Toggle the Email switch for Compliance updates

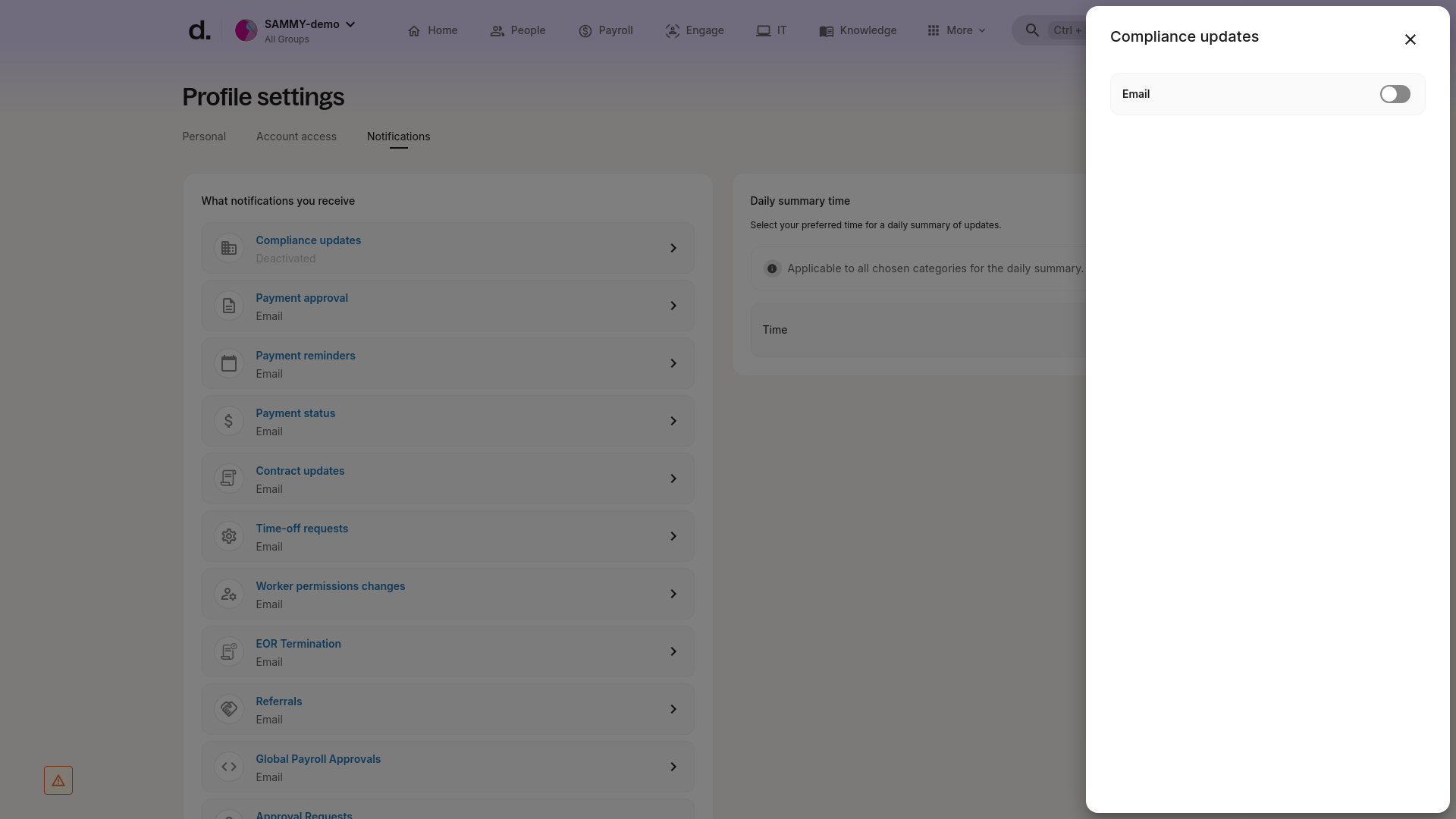tap(1395, 94)
